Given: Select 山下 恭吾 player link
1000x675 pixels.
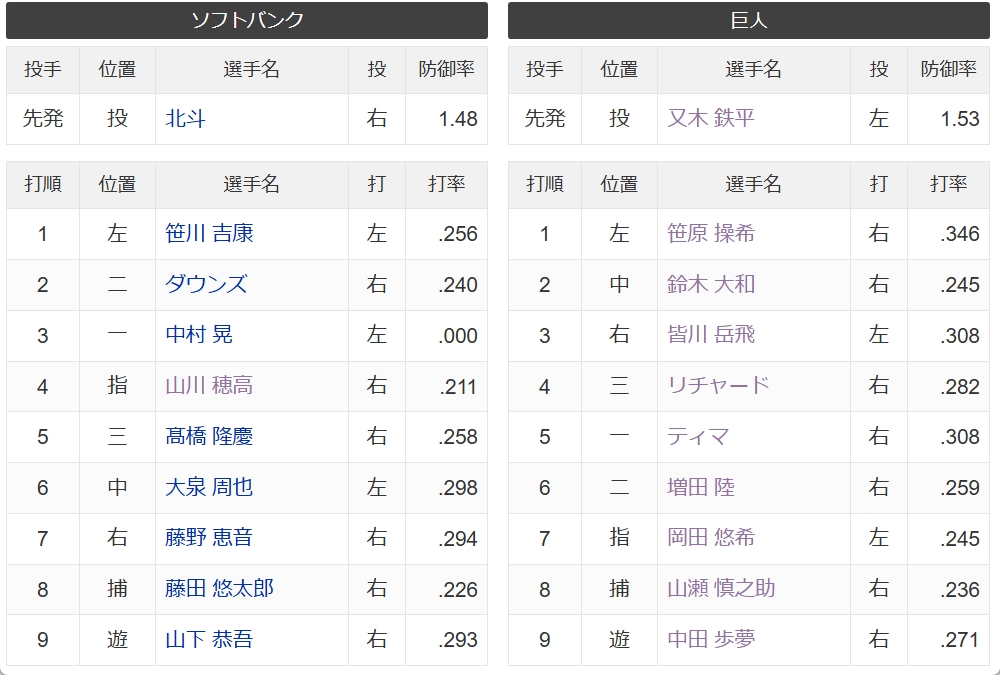Looking at the screenshot, I should [209, 639].
